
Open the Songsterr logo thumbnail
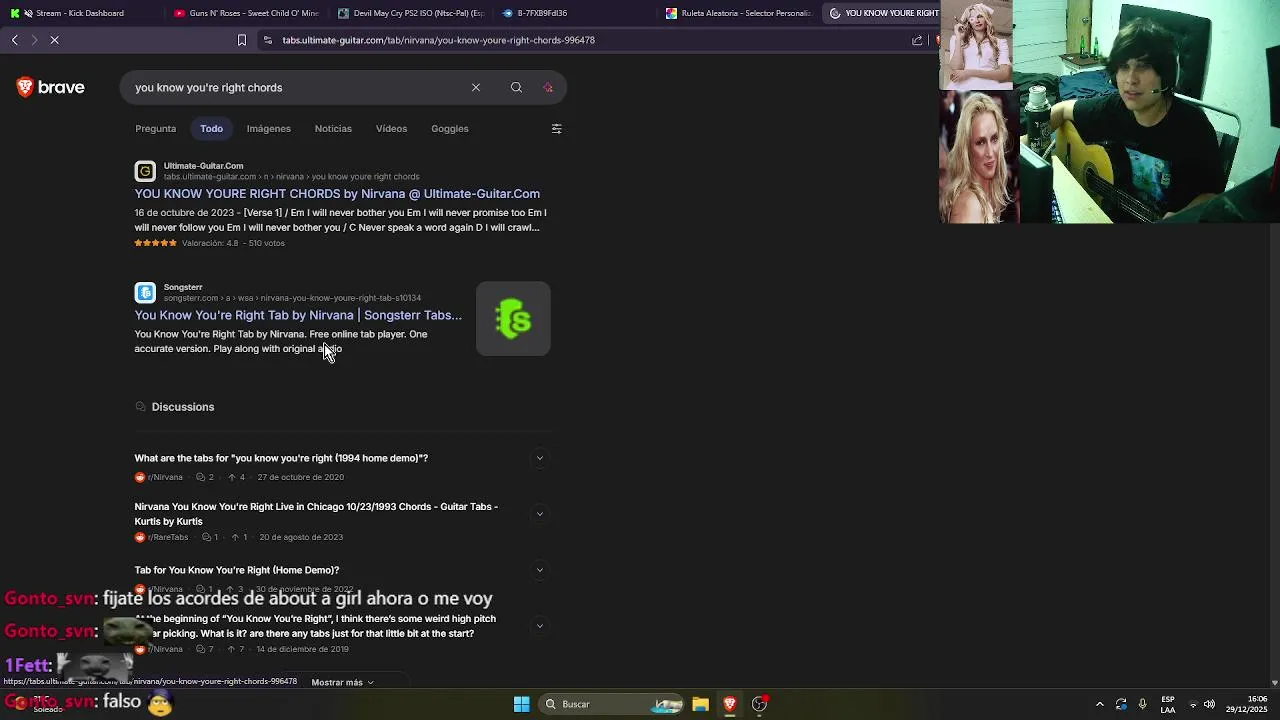click(513, 319)
